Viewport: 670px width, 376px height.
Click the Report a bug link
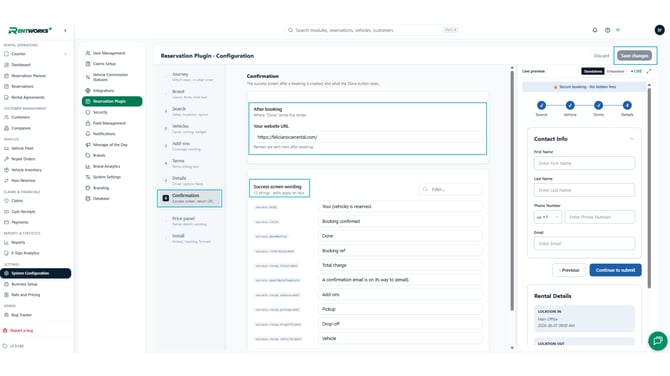tap(21, 331)
